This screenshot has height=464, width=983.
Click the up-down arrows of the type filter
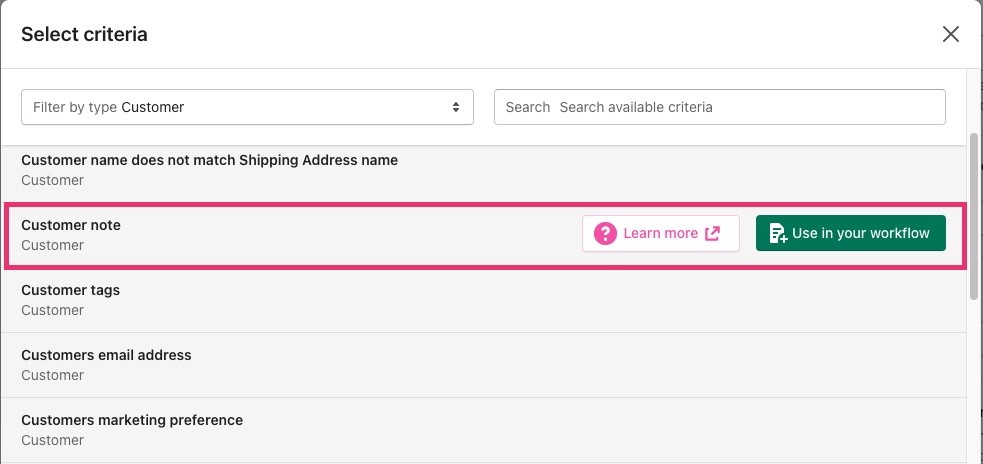tap(456, 107)
